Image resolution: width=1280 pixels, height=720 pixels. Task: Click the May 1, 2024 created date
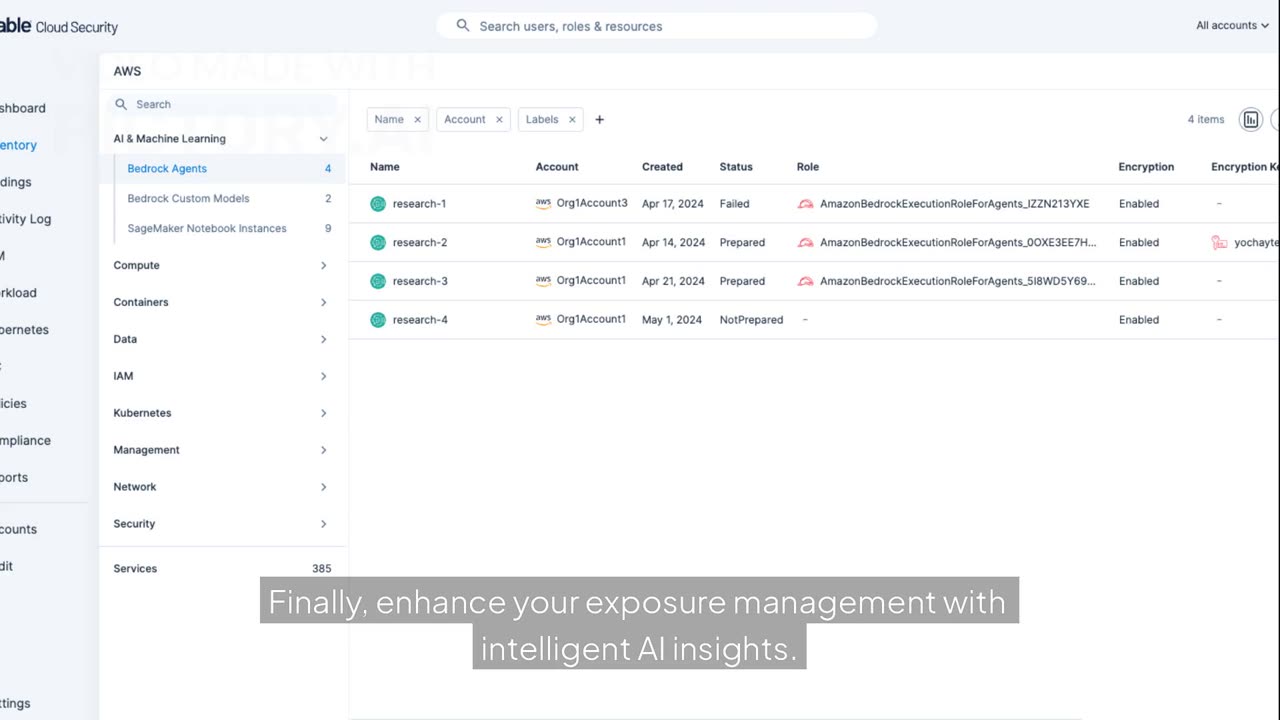tap(672, 320)
